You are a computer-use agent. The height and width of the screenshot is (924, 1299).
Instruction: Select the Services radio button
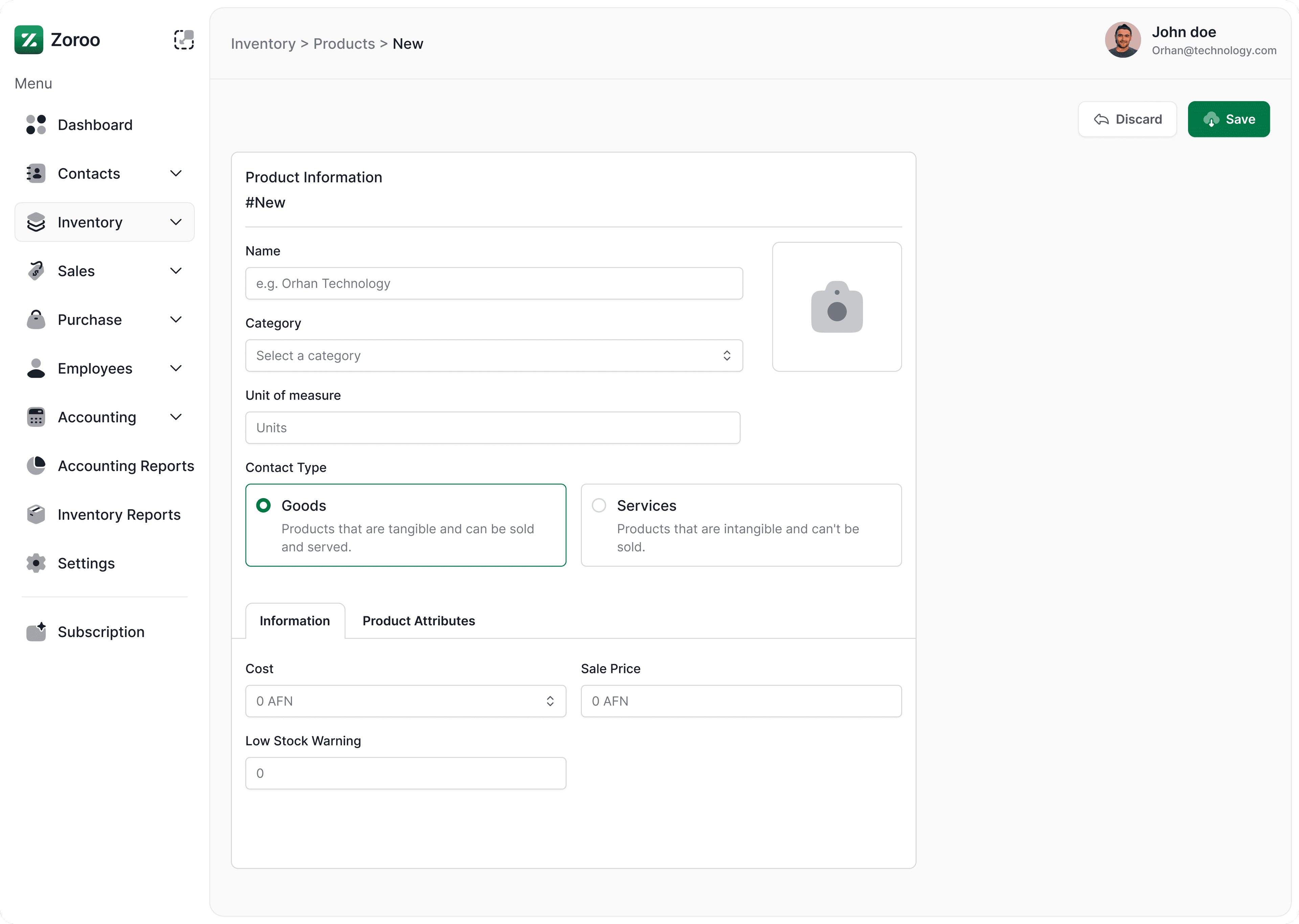[598, 505]
